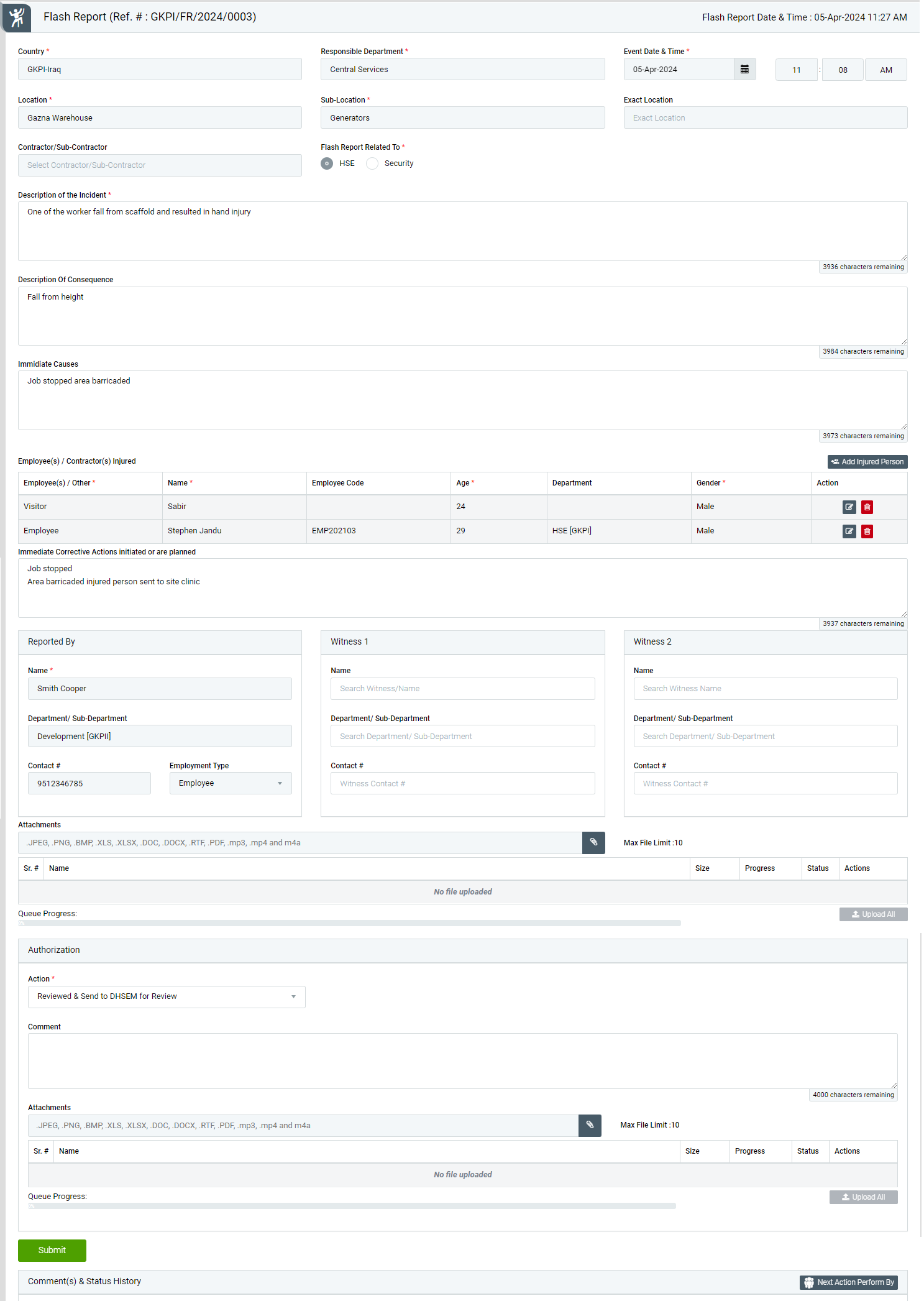Click the Add Injured Person button
The image size is (924, 1301).
point(867,462)
